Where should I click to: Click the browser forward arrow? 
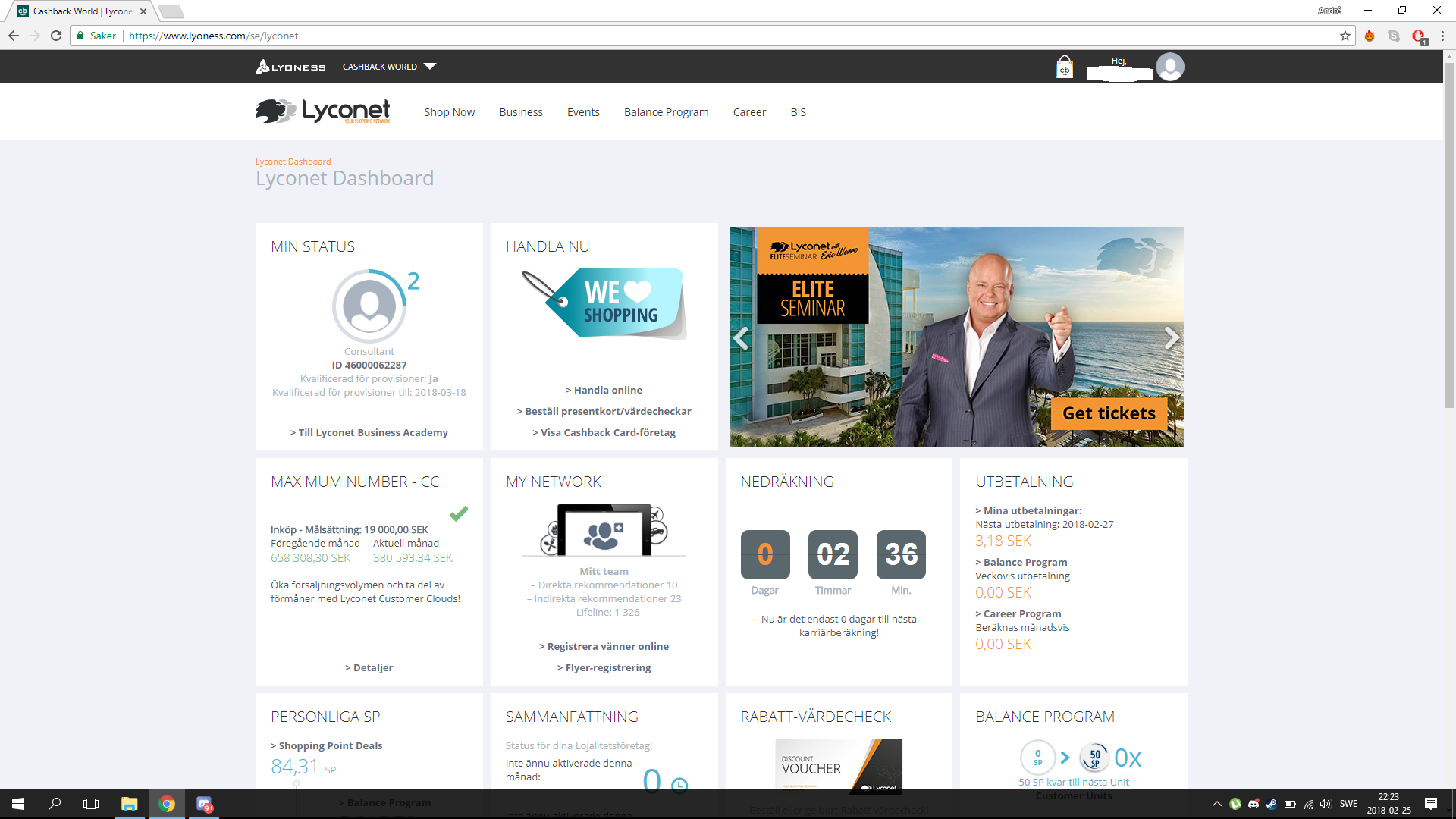pyautogui.click(x=35, y=36)
